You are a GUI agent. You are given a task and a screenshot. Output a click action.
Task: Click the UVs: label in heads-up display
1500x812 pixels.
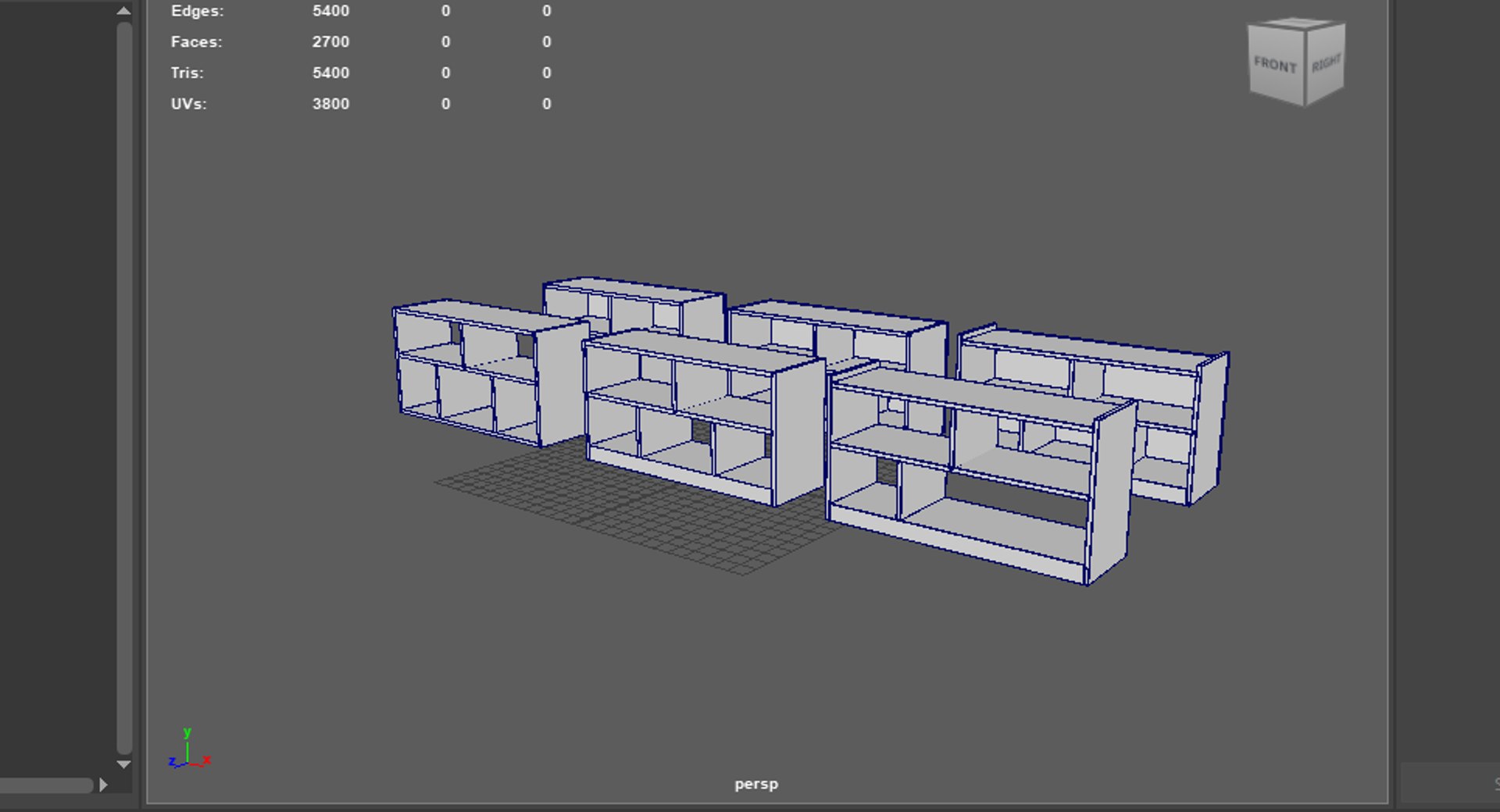coord(188,104)
